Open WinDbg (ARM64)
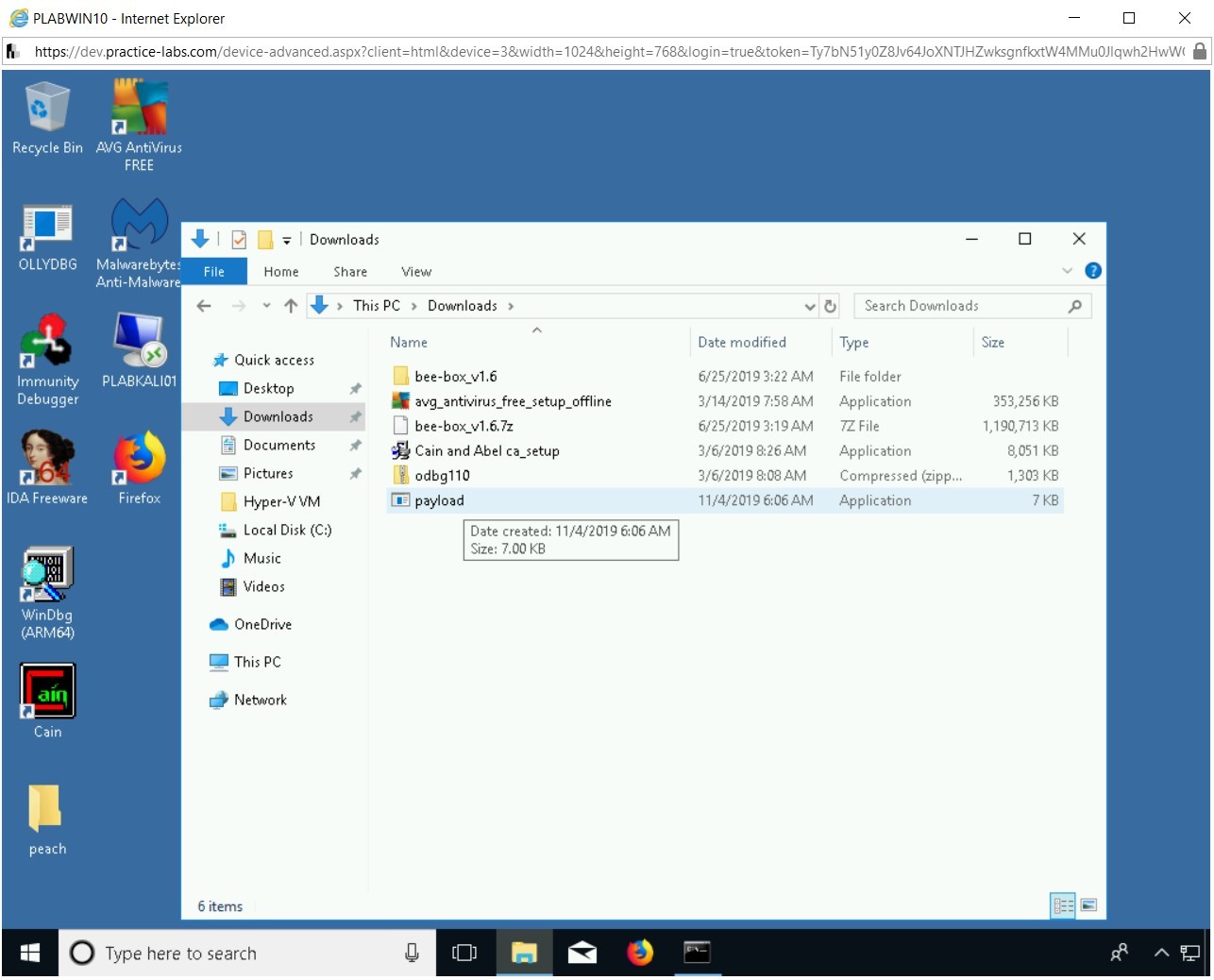The height and width of the screenshot is (980, 1214). [46, 571]
